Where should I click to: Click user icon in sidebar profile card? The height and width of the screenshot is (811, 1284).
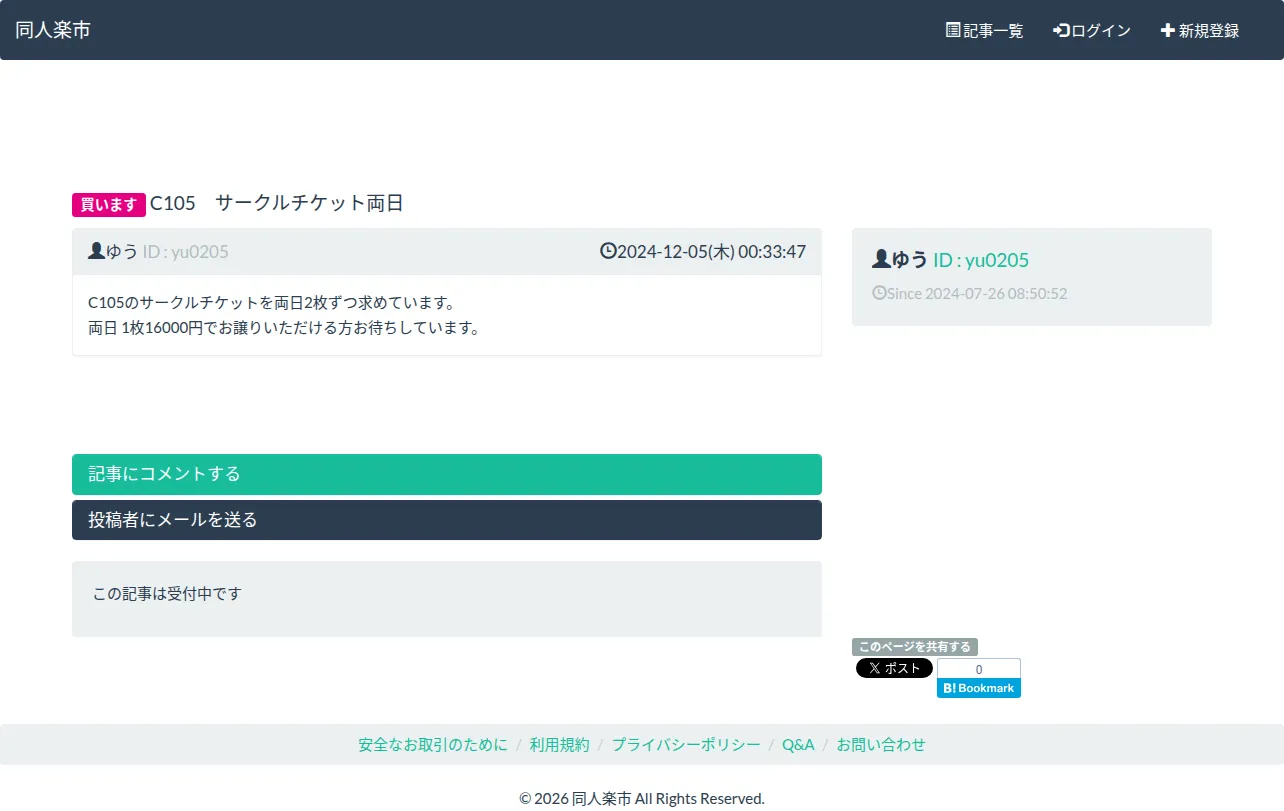tap(881, 259)
